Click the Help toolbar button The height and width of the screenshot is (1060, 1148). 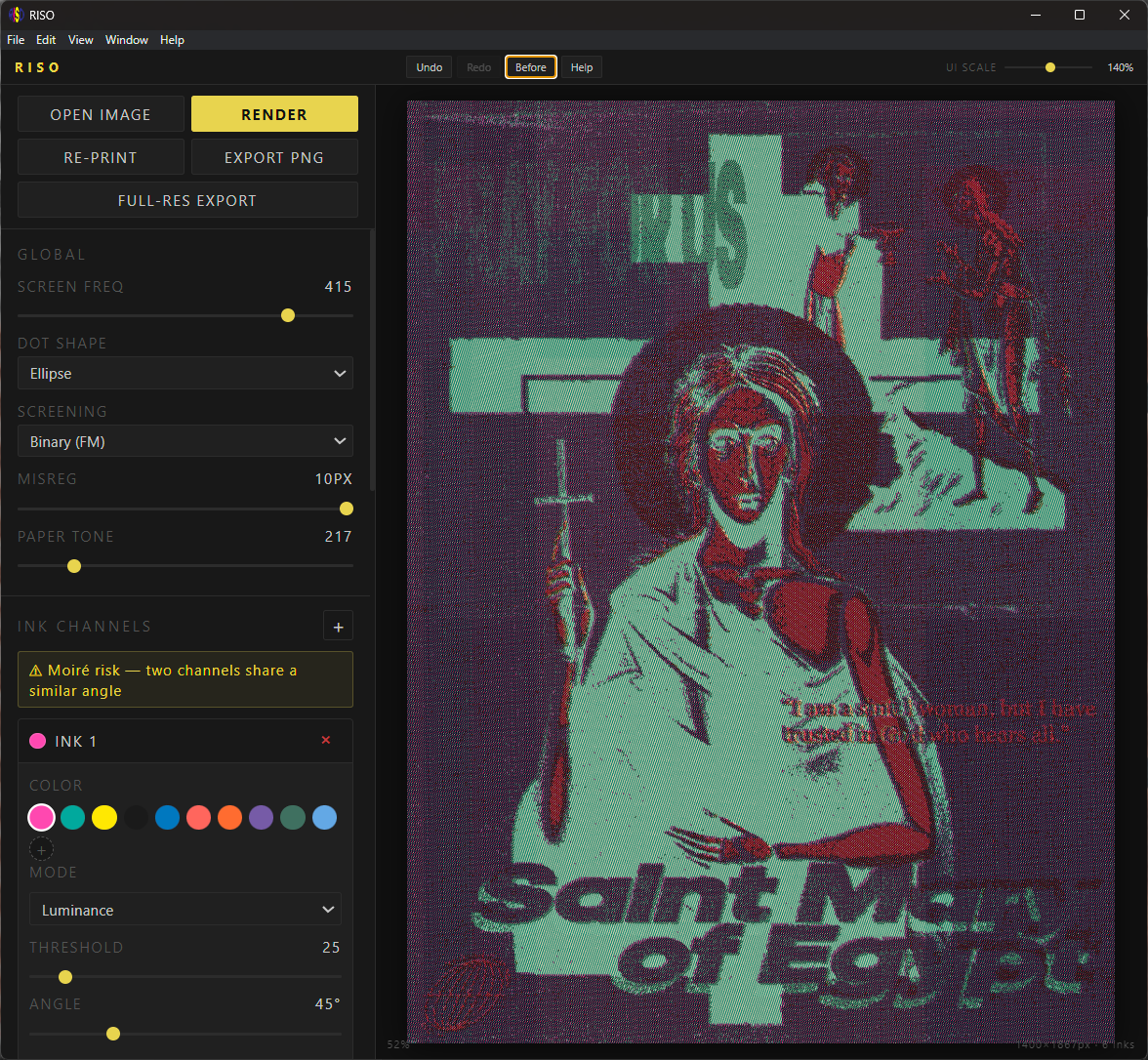coord(582,67)
